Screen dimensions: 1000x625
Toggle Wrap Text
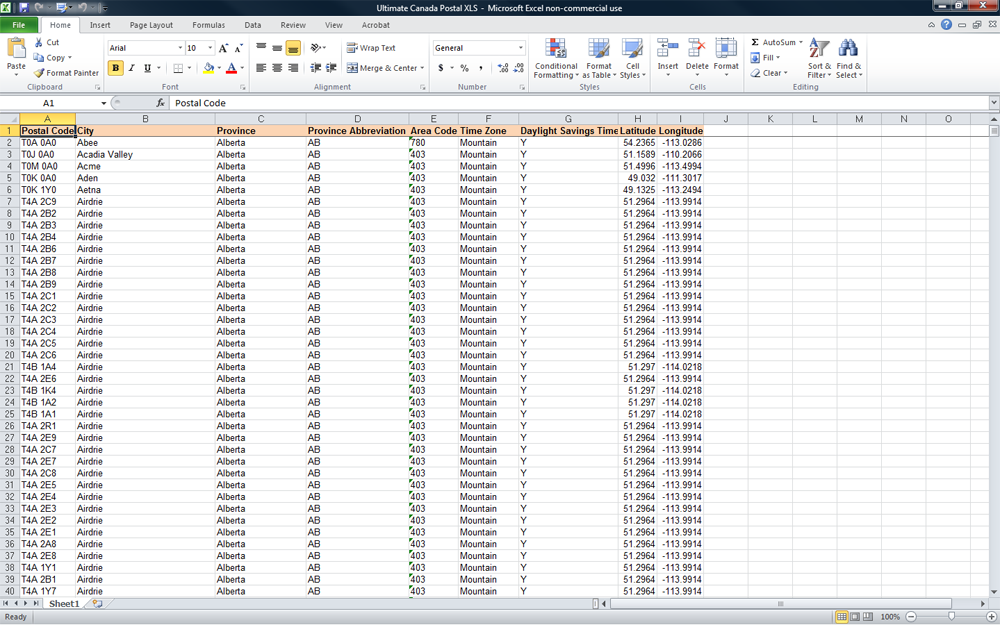pos(371,48)
